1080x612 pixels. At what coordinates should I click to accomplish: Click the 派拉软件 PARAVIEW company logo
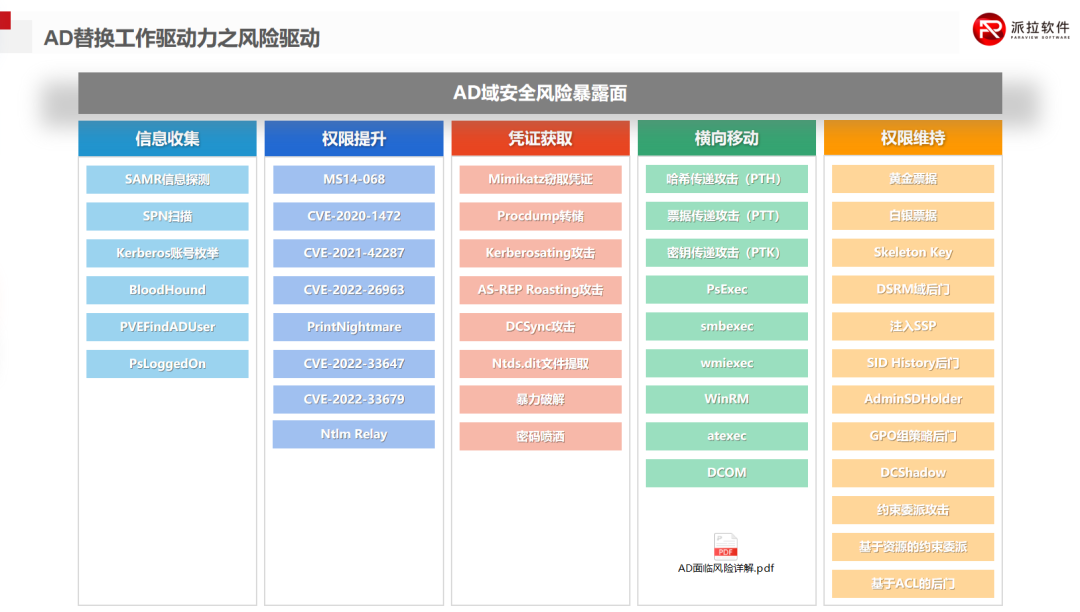(x=1020, y=29)
